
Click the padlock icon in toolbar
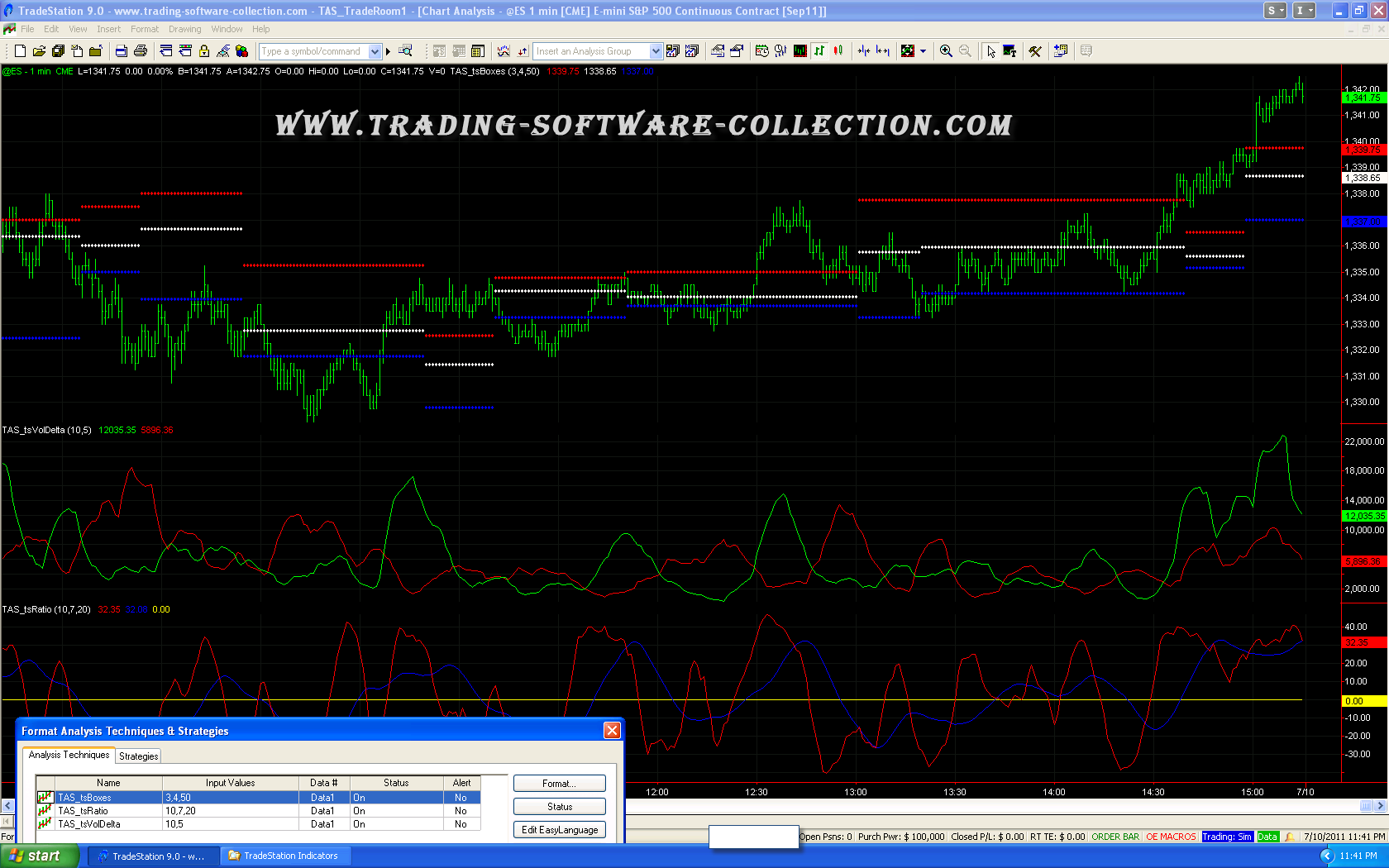[204, 51]
